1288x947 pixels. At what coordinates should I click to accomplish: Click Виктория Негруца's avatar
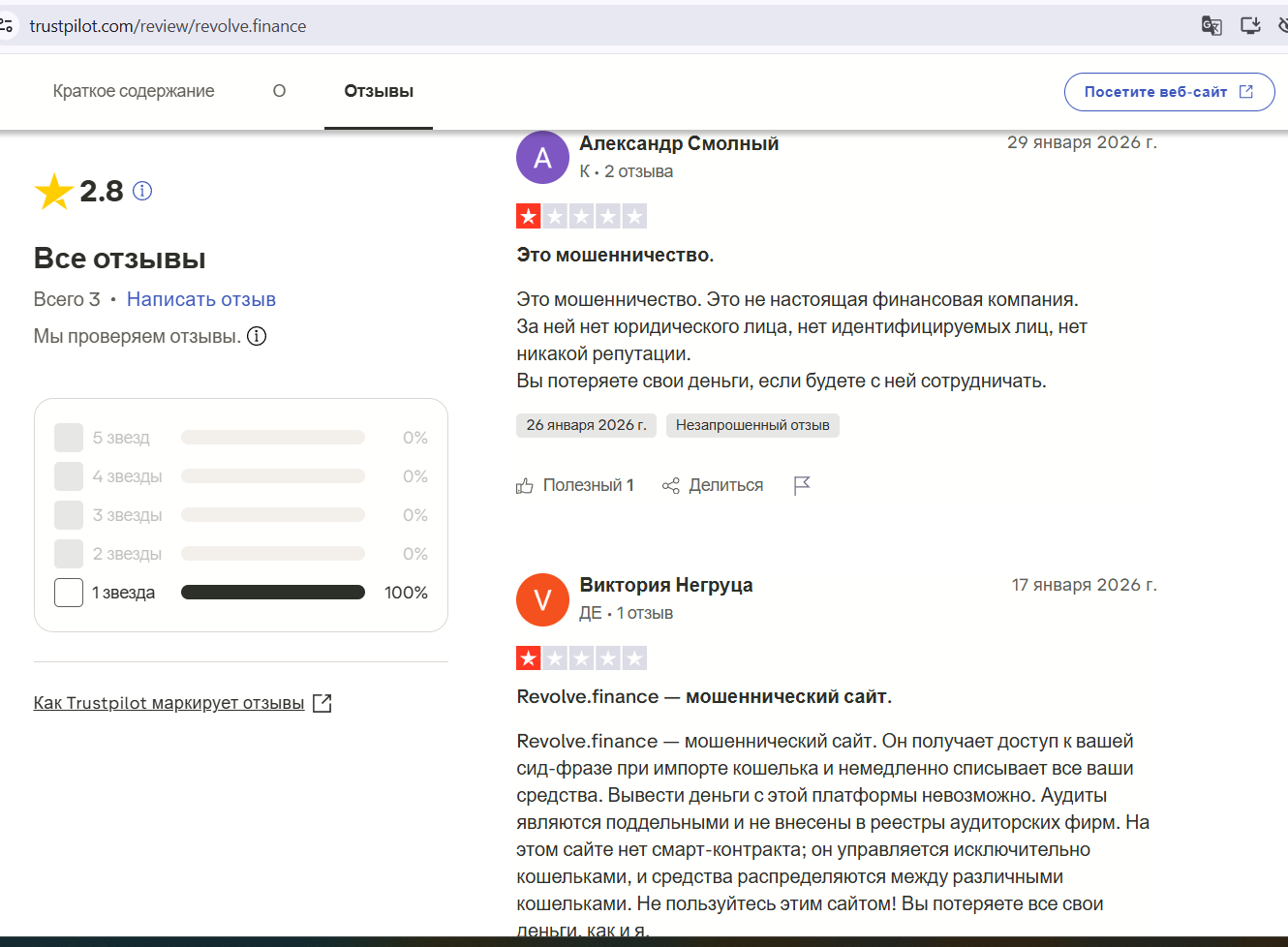click(x=542, y=599)
